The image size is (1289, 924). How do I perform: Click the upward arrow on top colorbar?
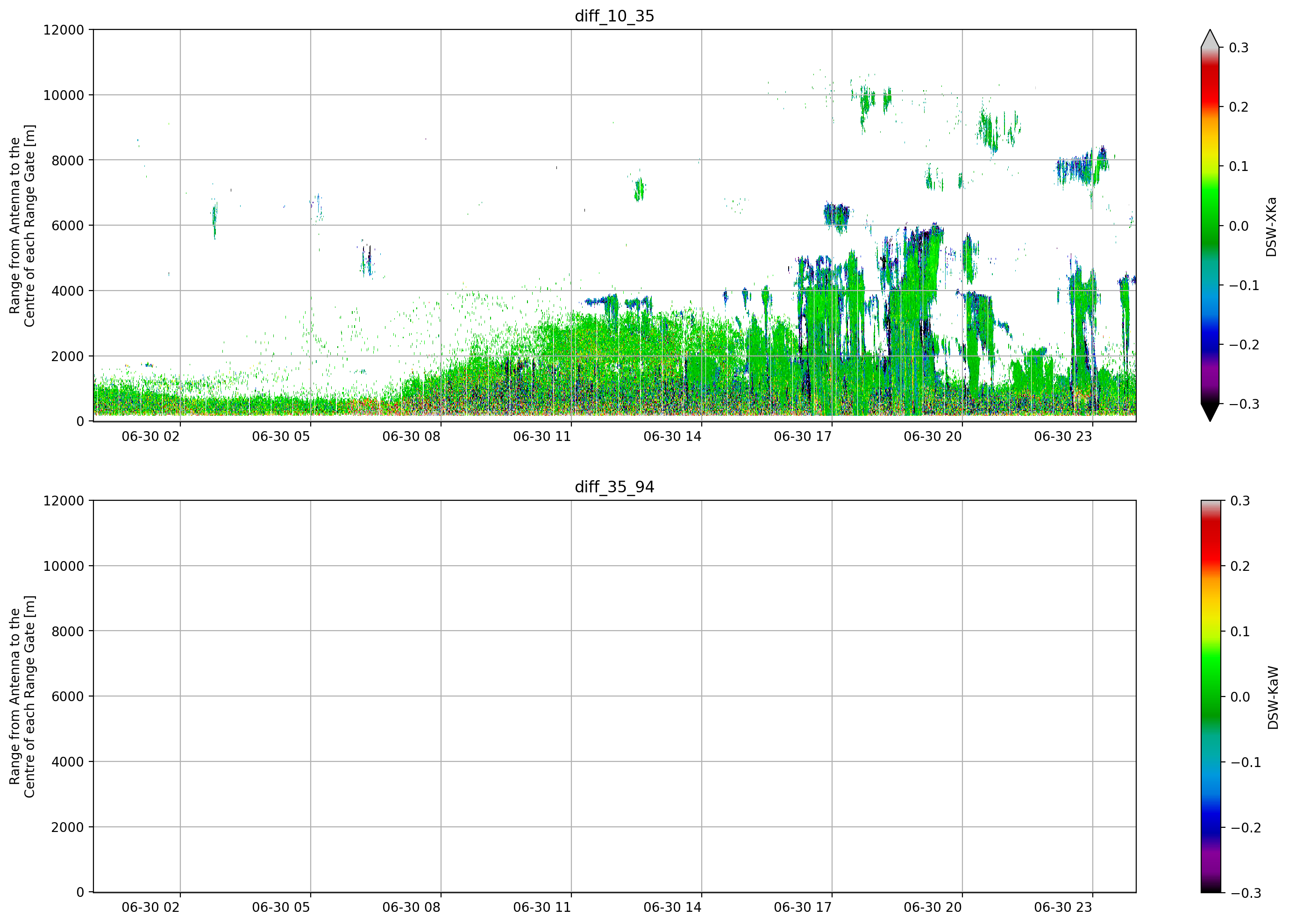point(1210,38)
